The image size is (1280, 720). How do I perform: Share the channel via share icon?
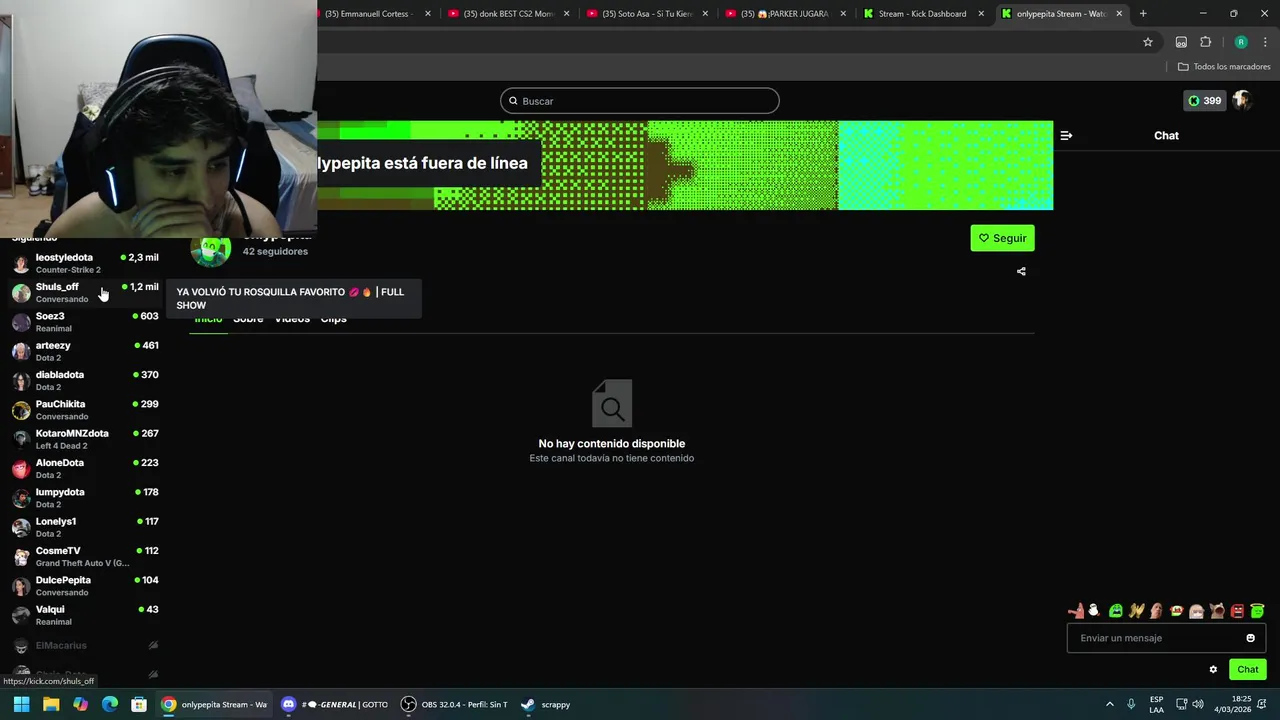pyautogui.click(x=1021, y=271)
